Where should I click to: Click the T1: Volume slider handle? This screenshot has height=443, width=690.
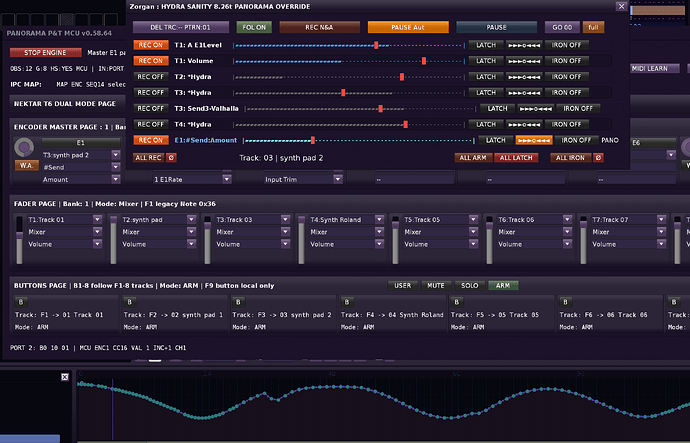tap(424, 61)
